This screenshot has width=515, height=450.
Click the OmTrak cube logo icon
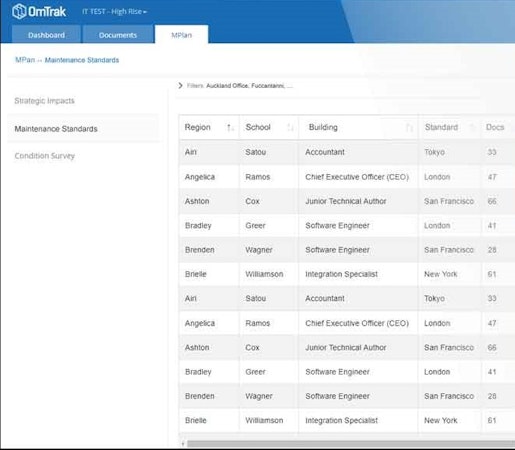click(x=19, y=11)
